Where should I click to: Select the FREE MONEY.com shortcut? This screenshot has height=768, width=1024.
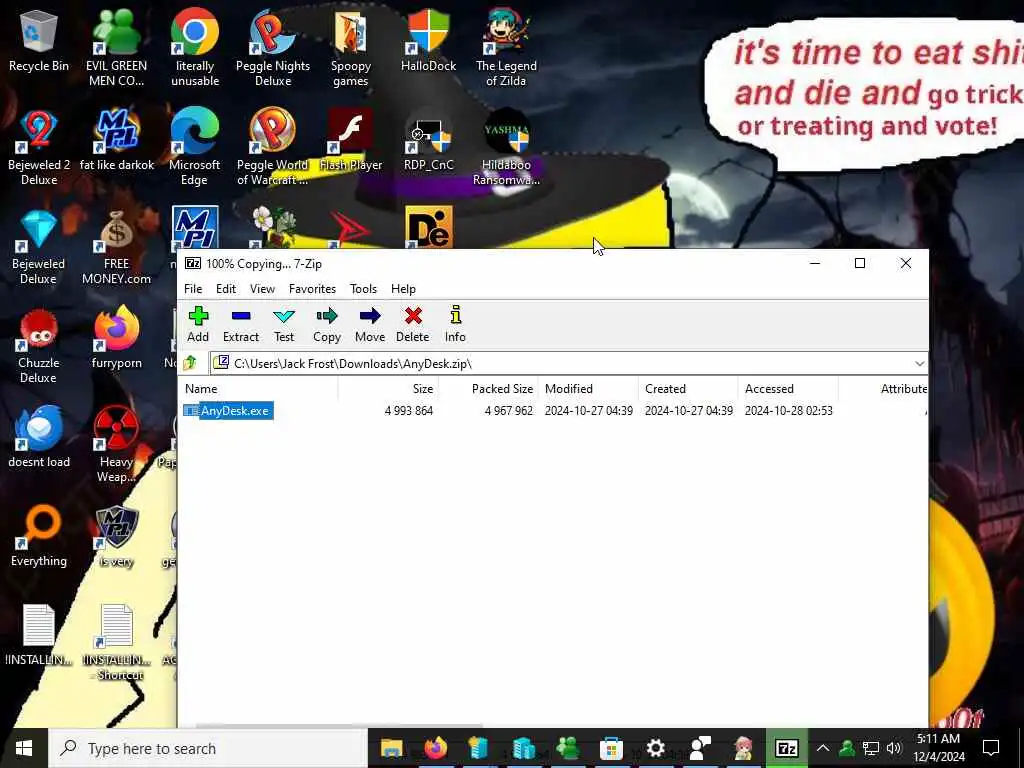click(116, 247)
